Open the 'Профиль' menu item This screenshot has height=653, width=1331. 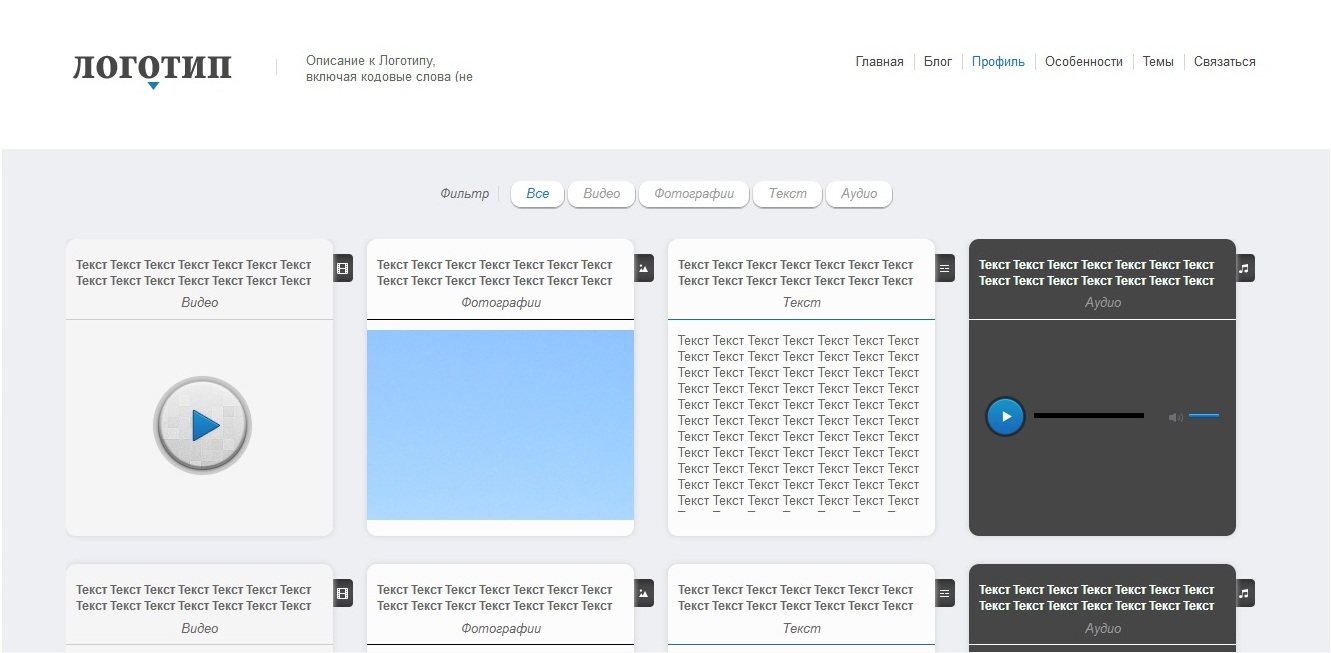(x=998, y=62)
